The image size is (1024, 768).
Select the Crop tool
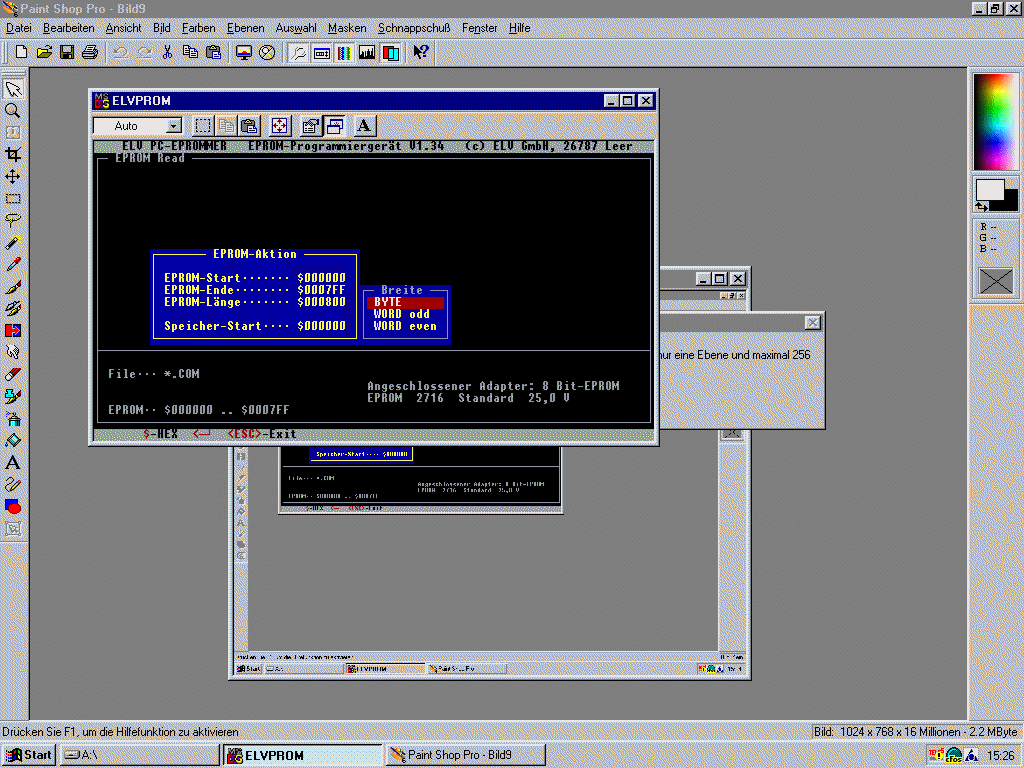[x=13, y=154]
